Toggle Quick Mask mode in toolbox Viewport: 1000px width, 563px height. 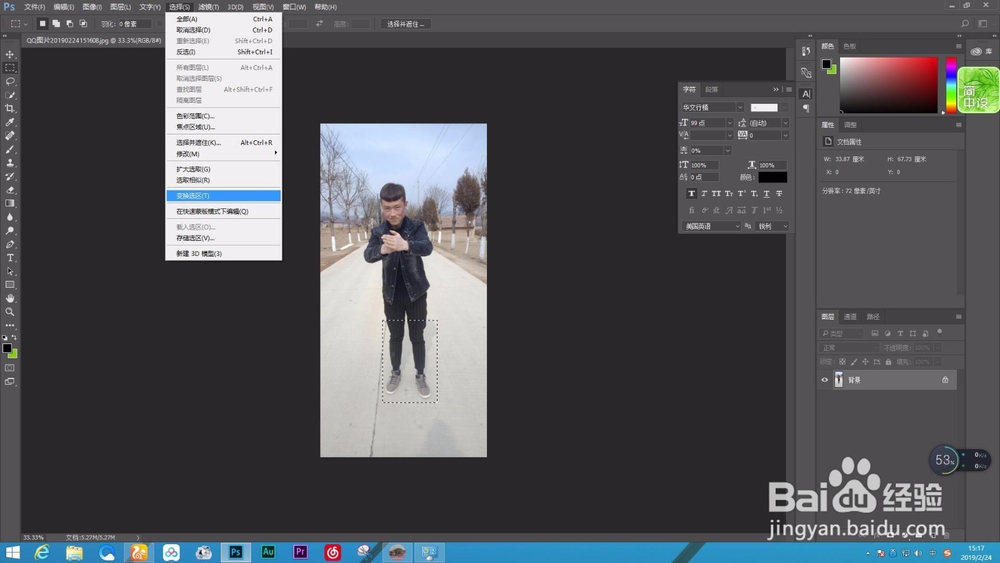click(x=10, y=368)
